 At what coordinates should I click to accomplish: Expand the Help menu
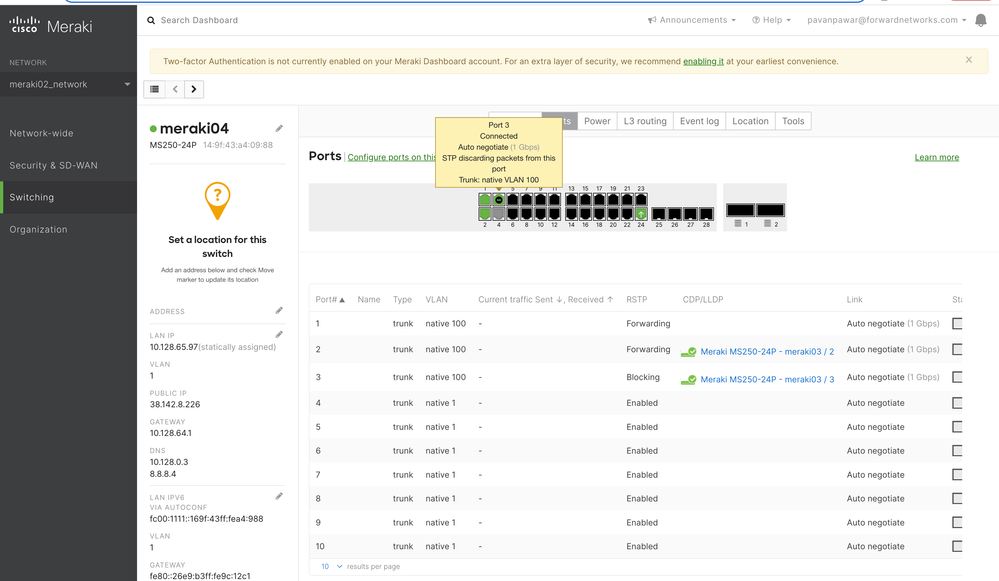(x=771, y=20)
